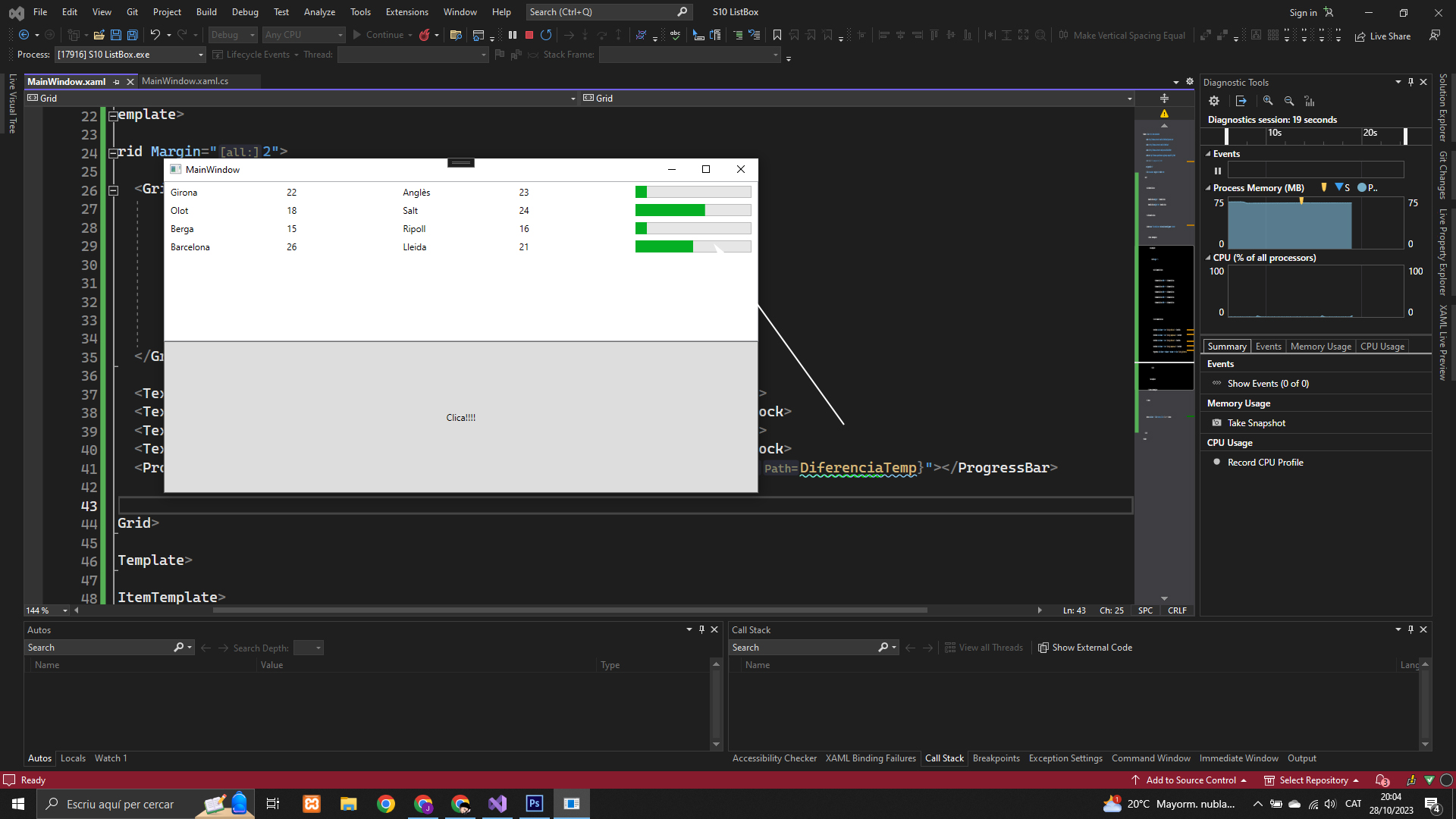The image size is (1456, 819).
Task: Open Diagnostic Tools settings gear
Action: coord(1214,101)
